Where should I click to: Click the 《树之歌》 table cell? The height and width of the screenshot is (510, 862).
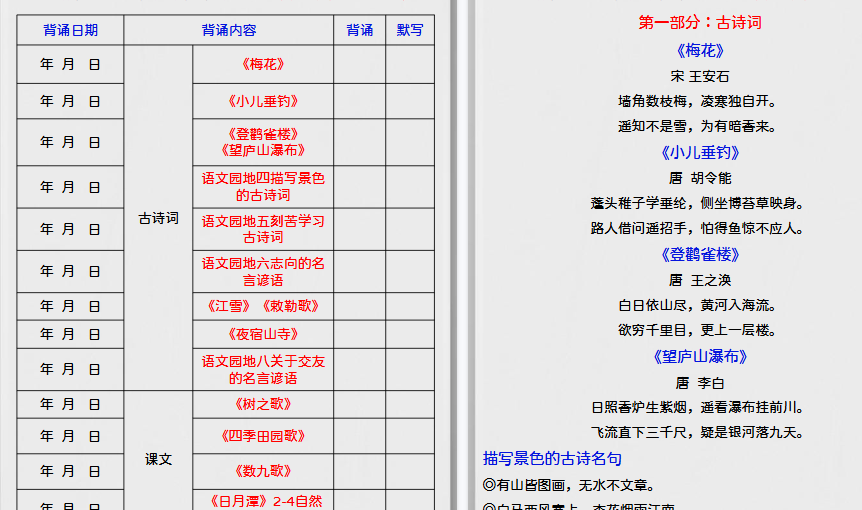pos(263,404)
